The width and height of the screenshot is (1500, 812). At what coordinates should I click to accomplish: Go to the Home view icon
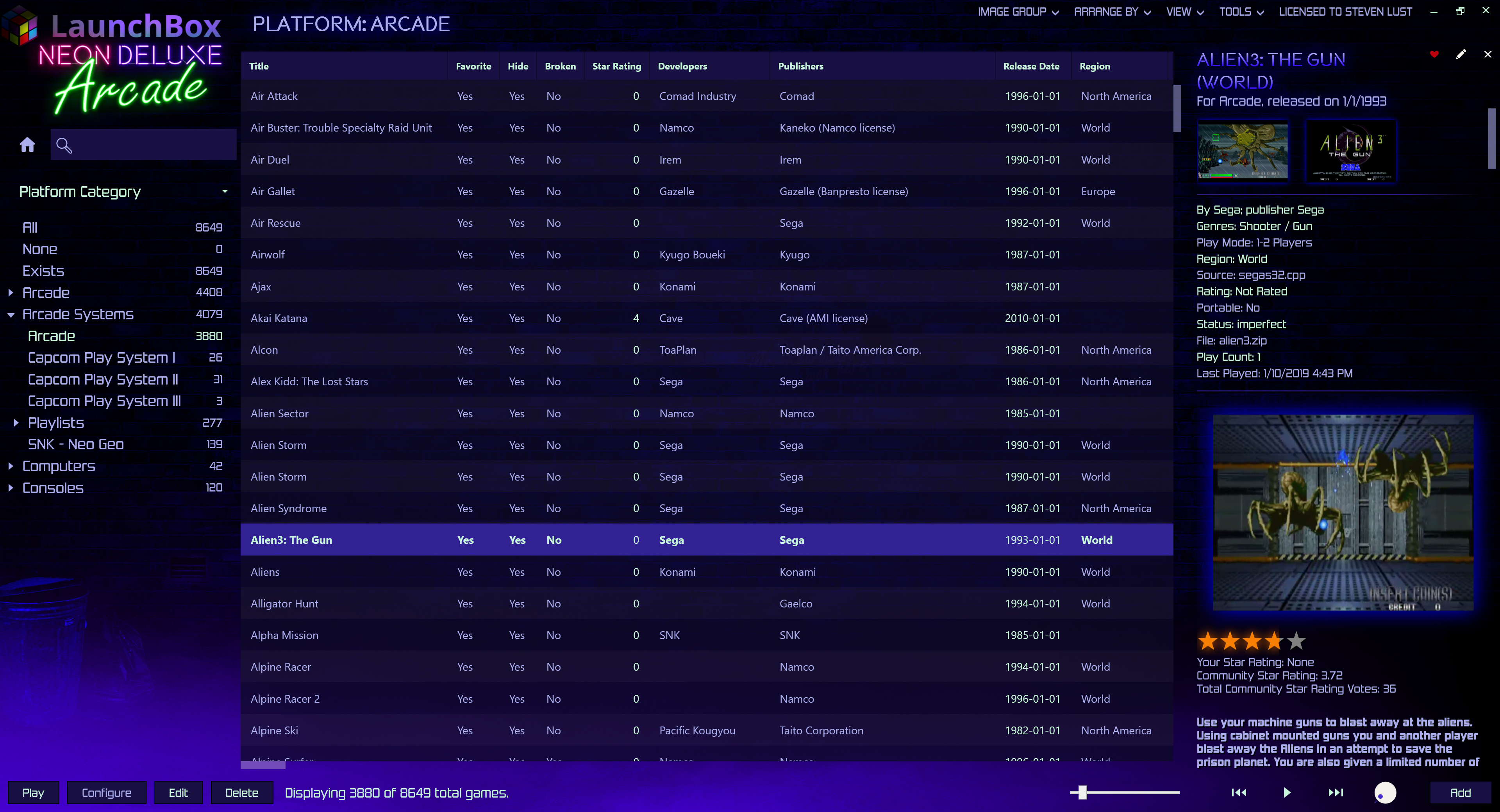click(x=27, y=145)
